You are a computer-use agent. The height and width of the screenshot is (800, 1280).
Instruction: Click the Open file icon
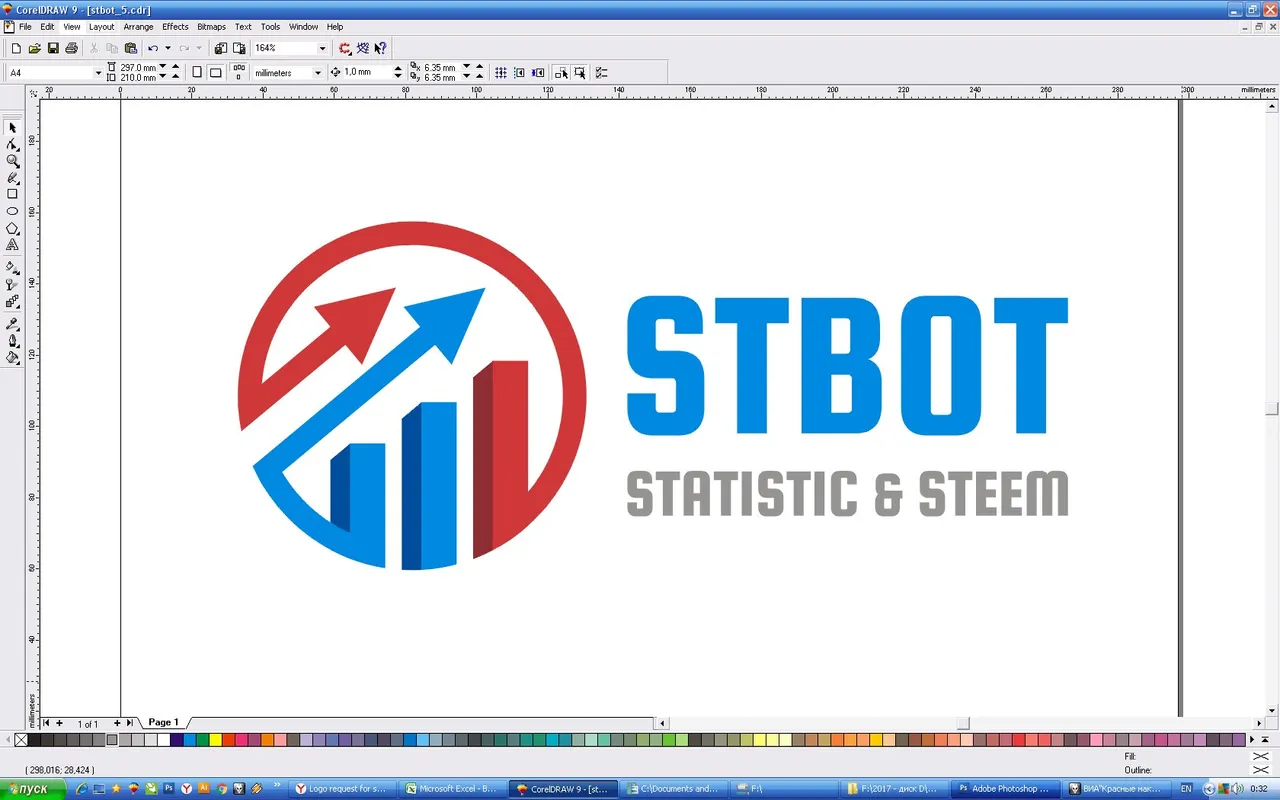(34, 48)
